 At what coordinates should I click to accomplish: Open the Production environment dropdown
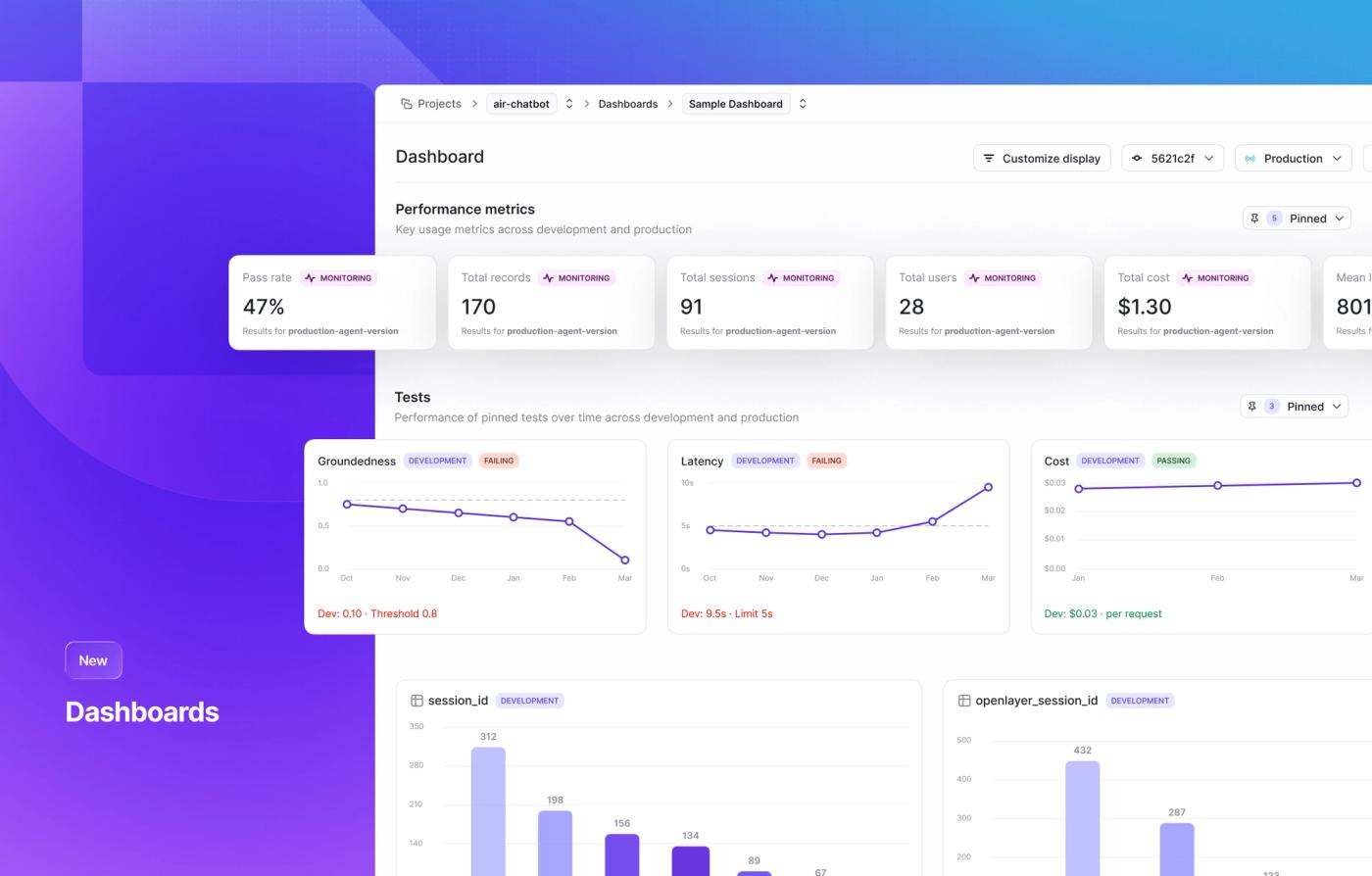tap(1294, 158)
